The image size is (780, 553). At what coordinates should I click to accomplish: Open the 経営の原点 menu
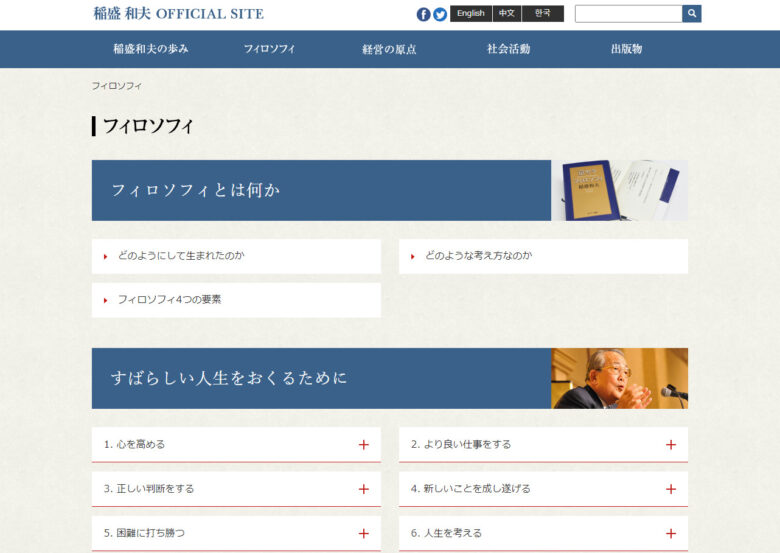(x=389, y=49)
